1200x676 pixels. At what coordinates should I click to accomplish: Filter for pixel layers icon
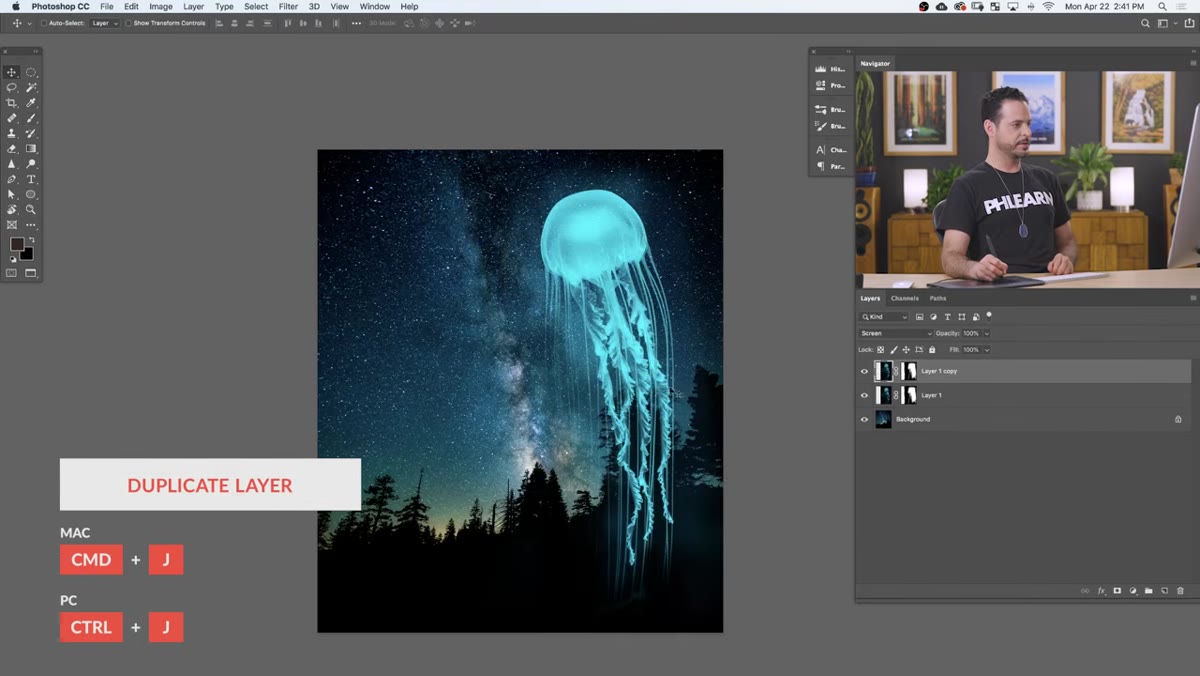click(x=920, y=317)
